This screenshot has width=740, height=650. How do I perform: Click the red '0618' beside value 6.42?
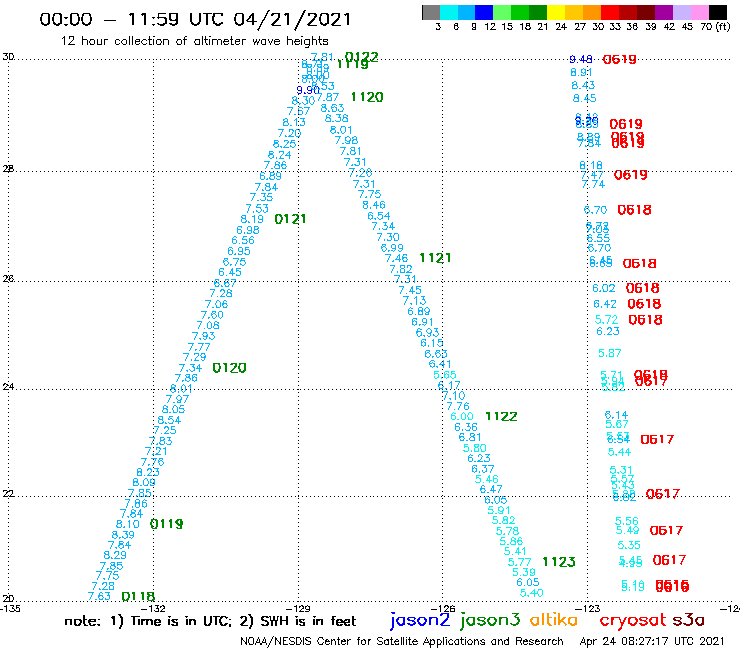click(x=644, y=304)
